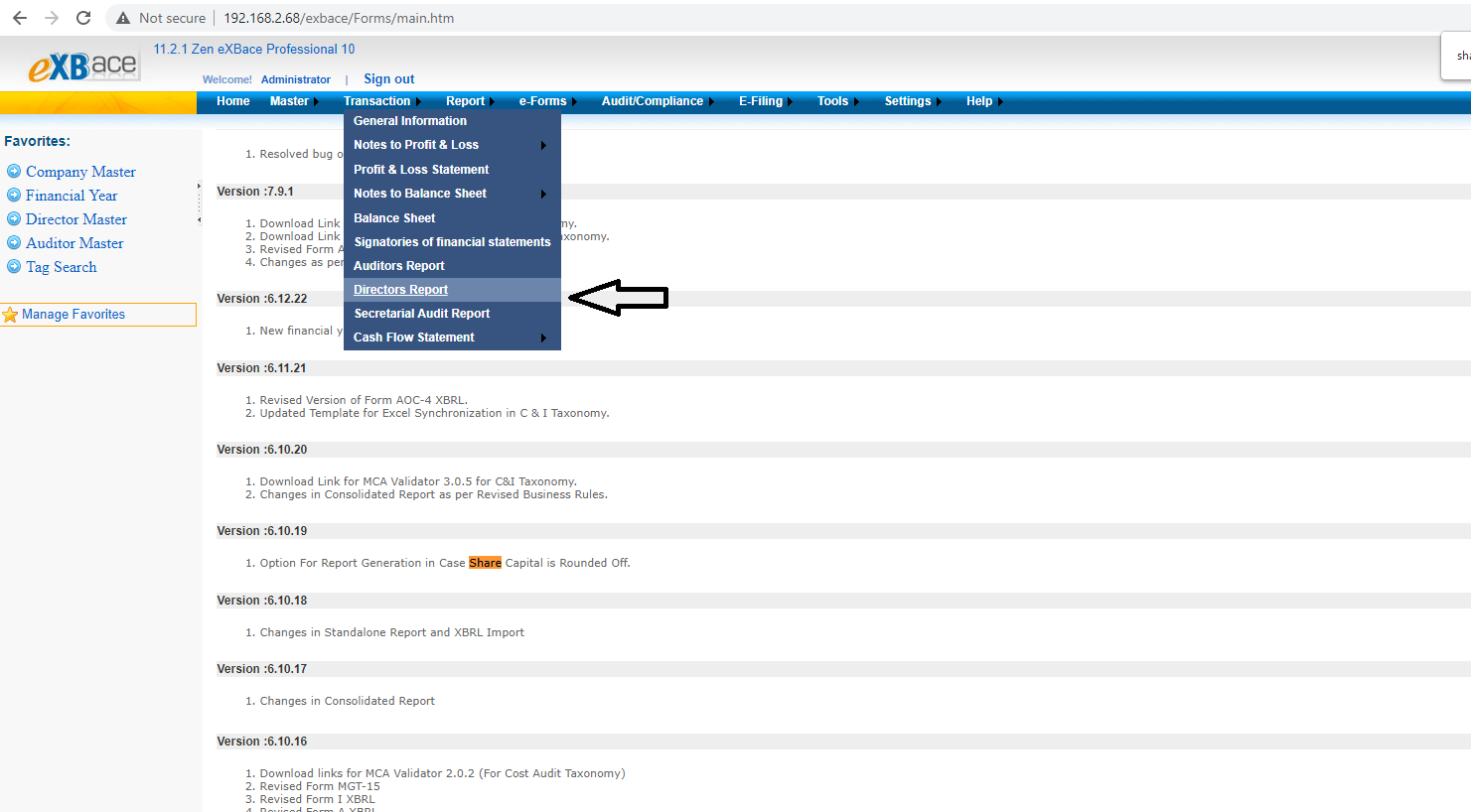The width and height of the screenshot is (1471, 812).
Task: Select Profit & Loss Statement entry
Action: pyautogui.click(x=452, y=170)
